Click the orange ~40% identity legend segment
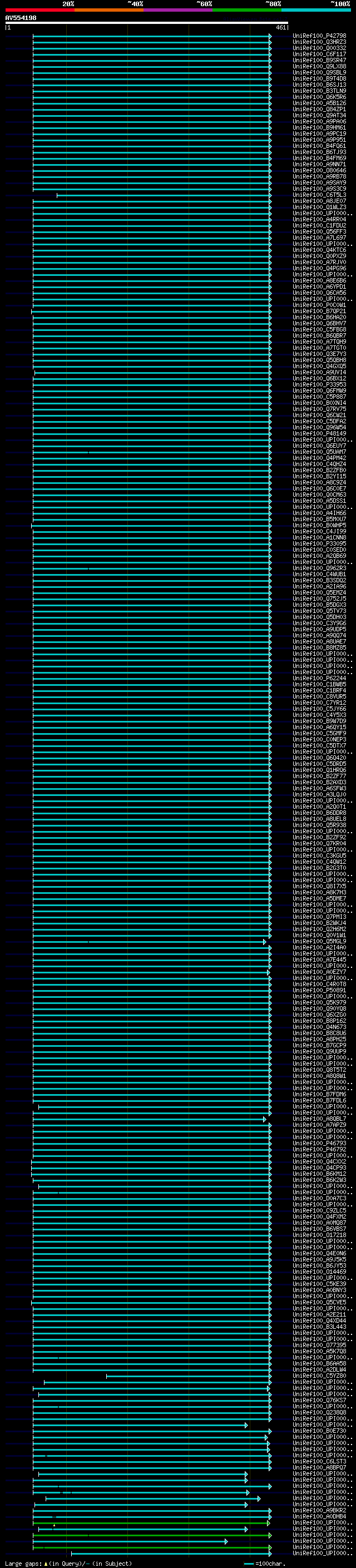 coord(109,10)
